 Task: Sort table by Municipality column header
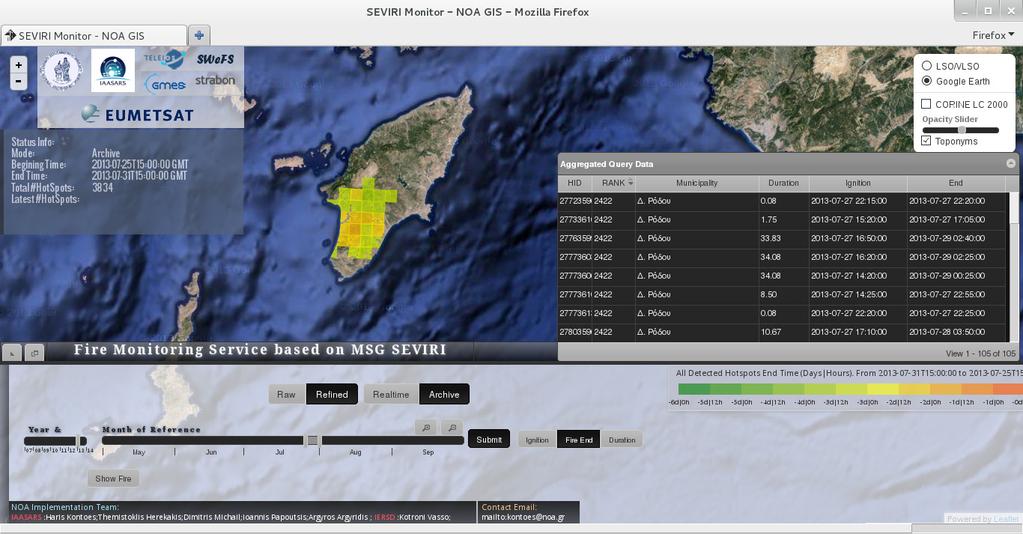pos(697,183)
